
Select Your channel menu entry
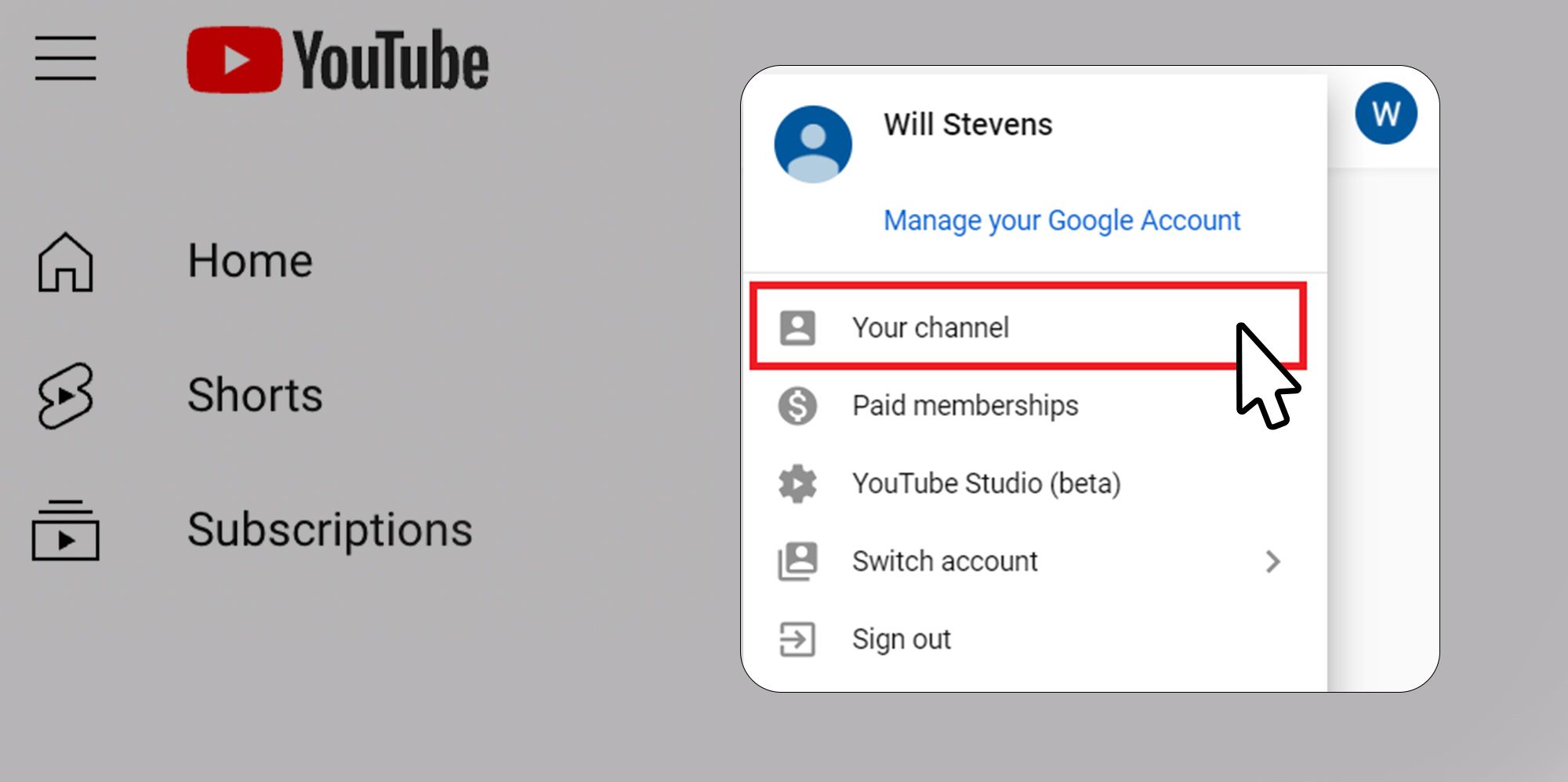(x=1028, y=326)
